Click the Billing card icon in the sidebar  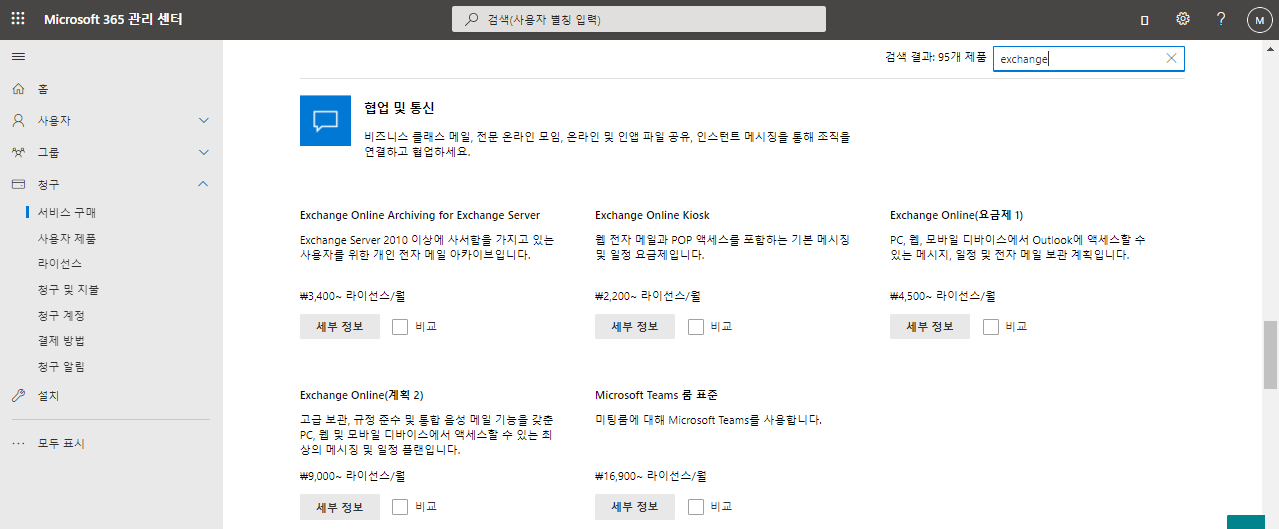(x=18, y=184)
